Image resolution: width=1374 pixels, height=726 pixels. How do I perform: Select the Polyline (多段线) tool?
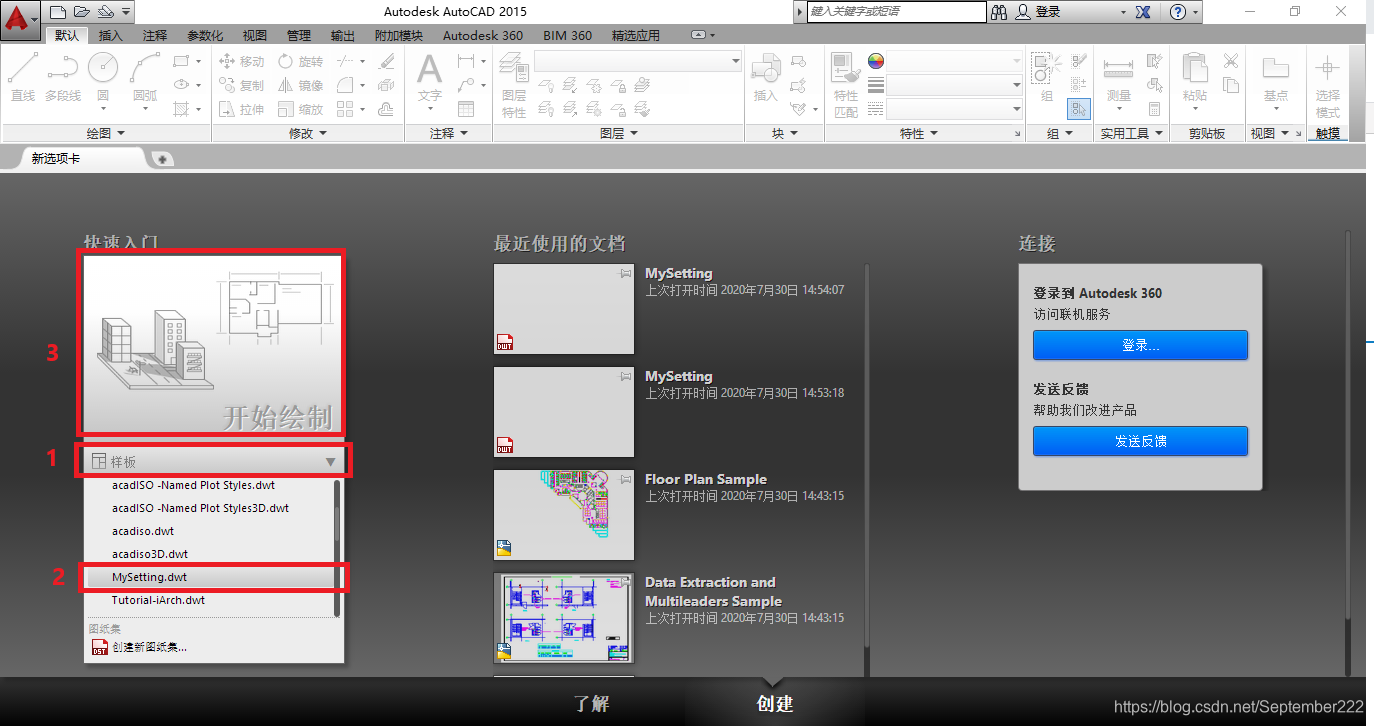[62, 77]
